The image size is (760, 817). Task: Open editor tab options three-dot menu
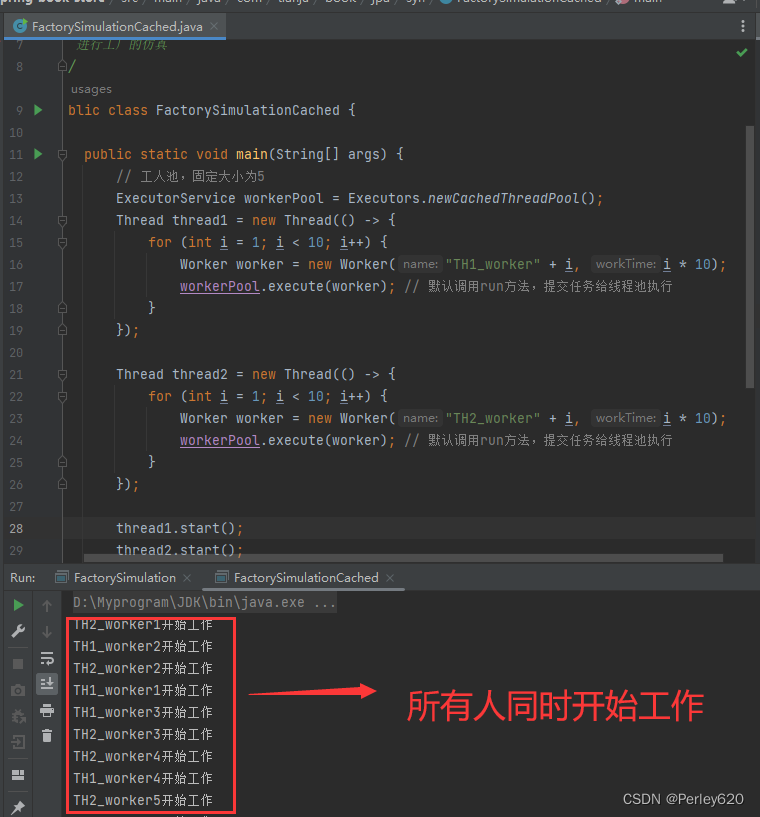tap(743, 26)
